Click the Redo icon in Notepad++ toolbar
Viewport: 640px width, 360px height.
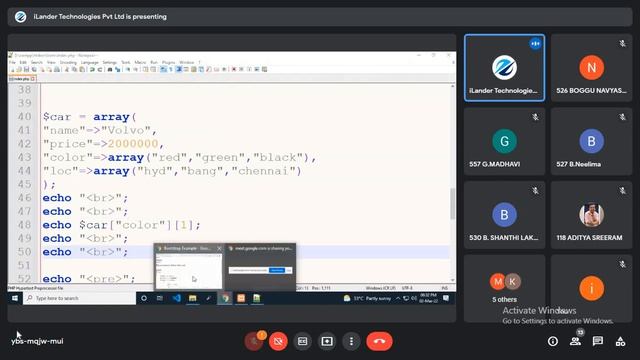100,69
